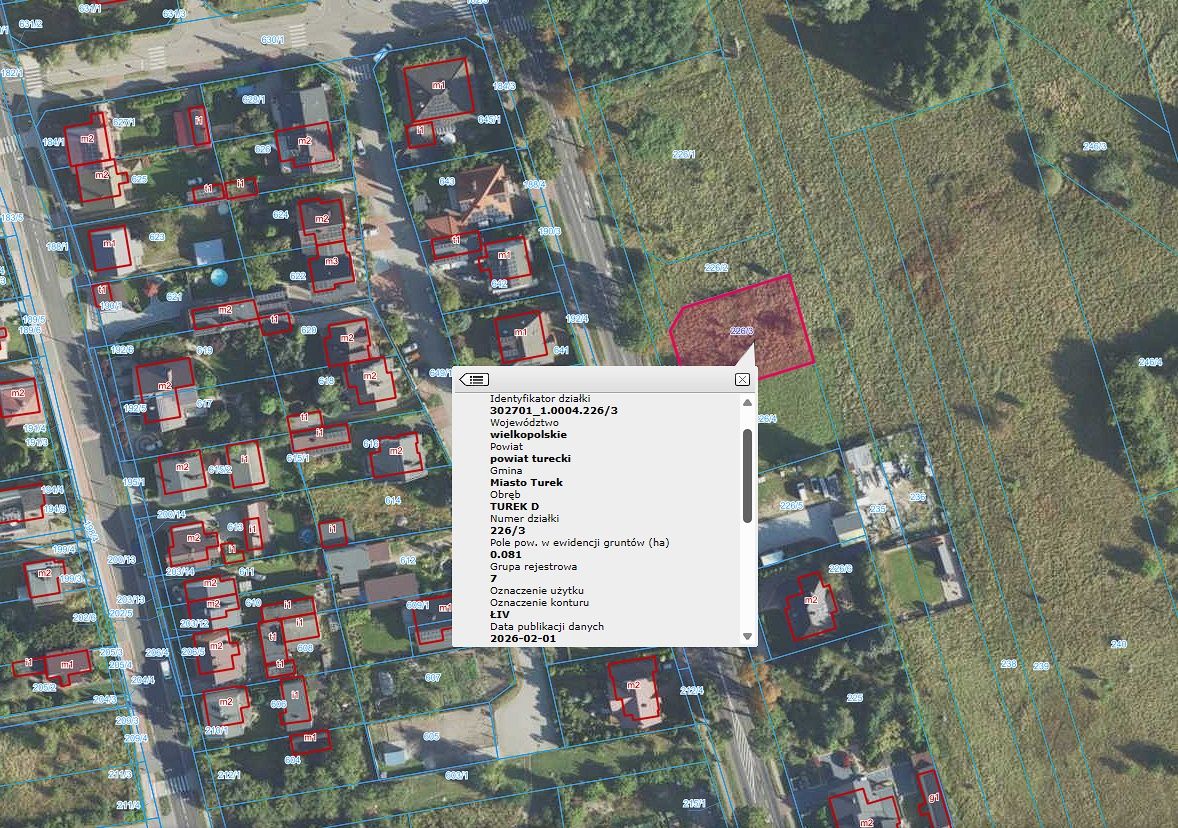The width and height of the screenshot is (1178, 828).
Task: Select parcel 212/4 label
Action: point(691,691)
